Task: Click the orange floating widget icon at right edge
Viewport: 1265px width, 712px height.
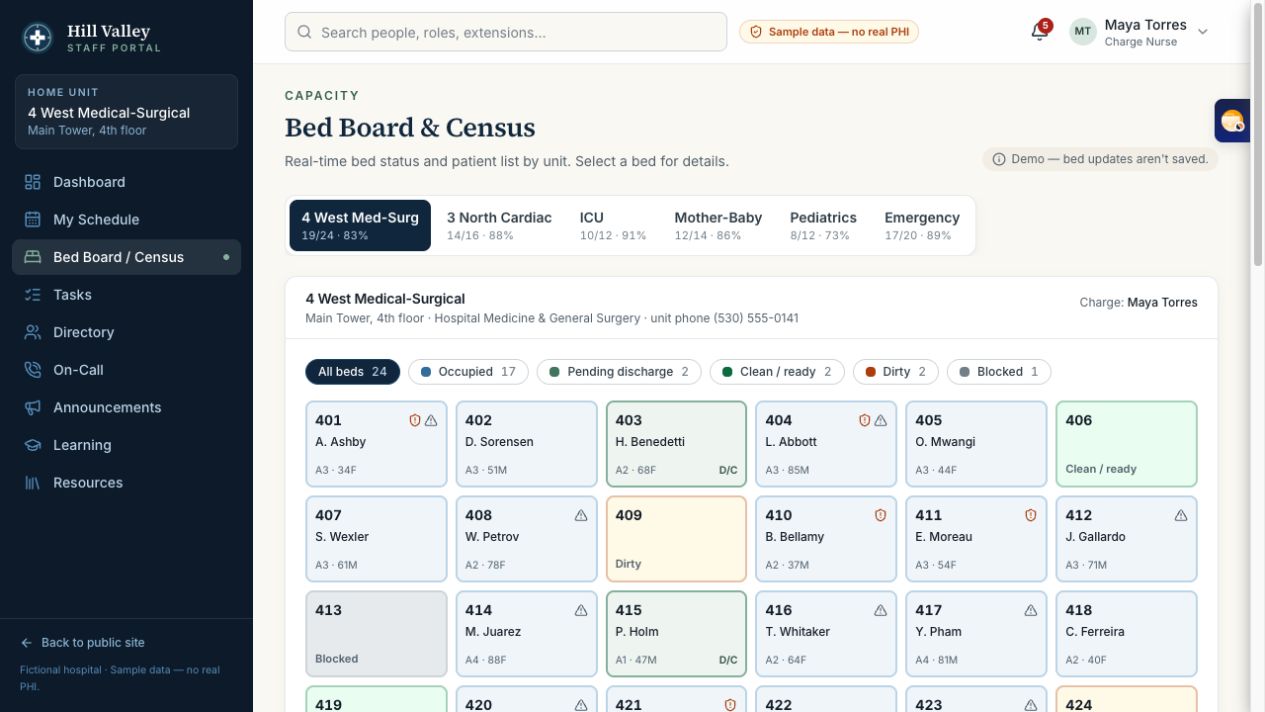Action: [1232, 121]
